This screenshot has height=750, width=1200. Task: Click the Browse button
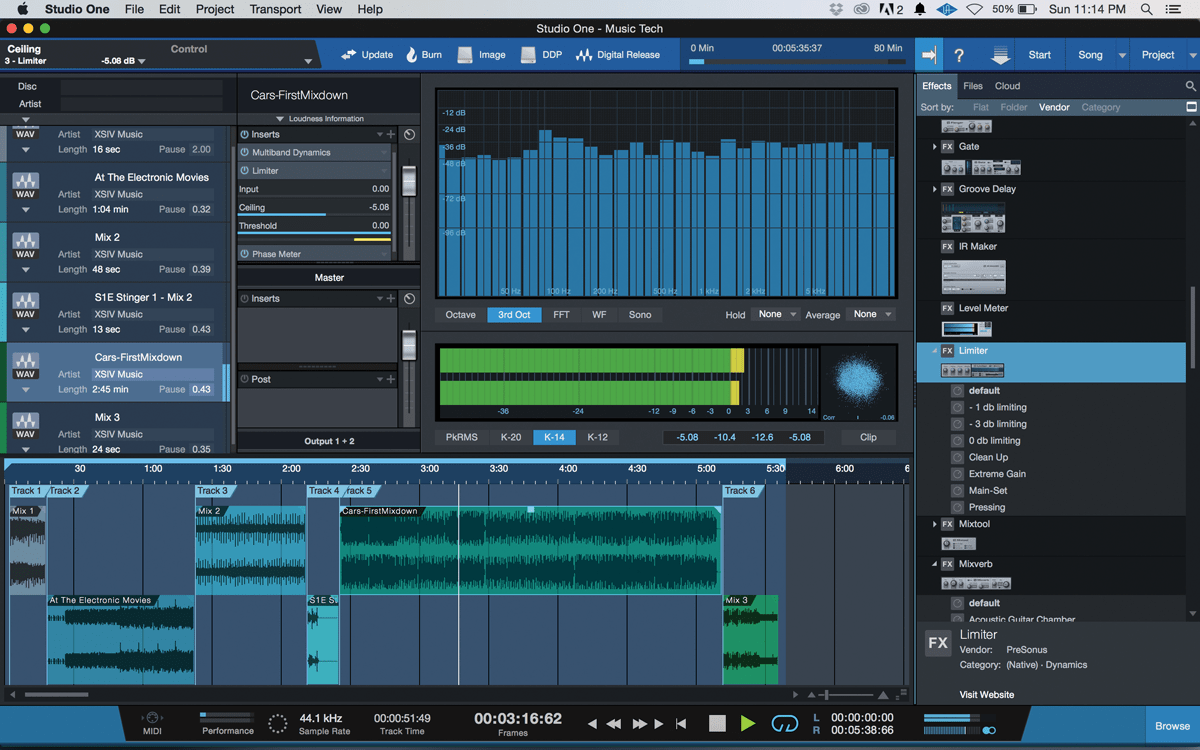click(x=1173, y=726)
